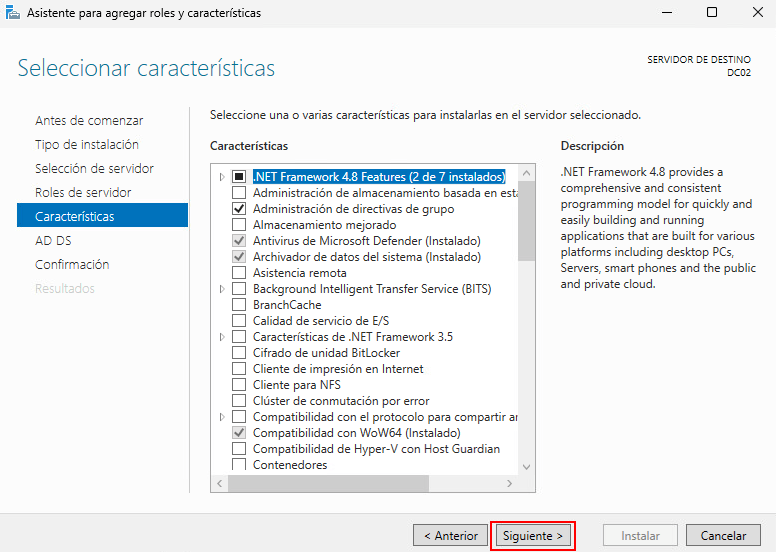The image size is (776, 552).
Task: Go back with Anterior button
Action: pyautogui.click(x=450, y=535)
